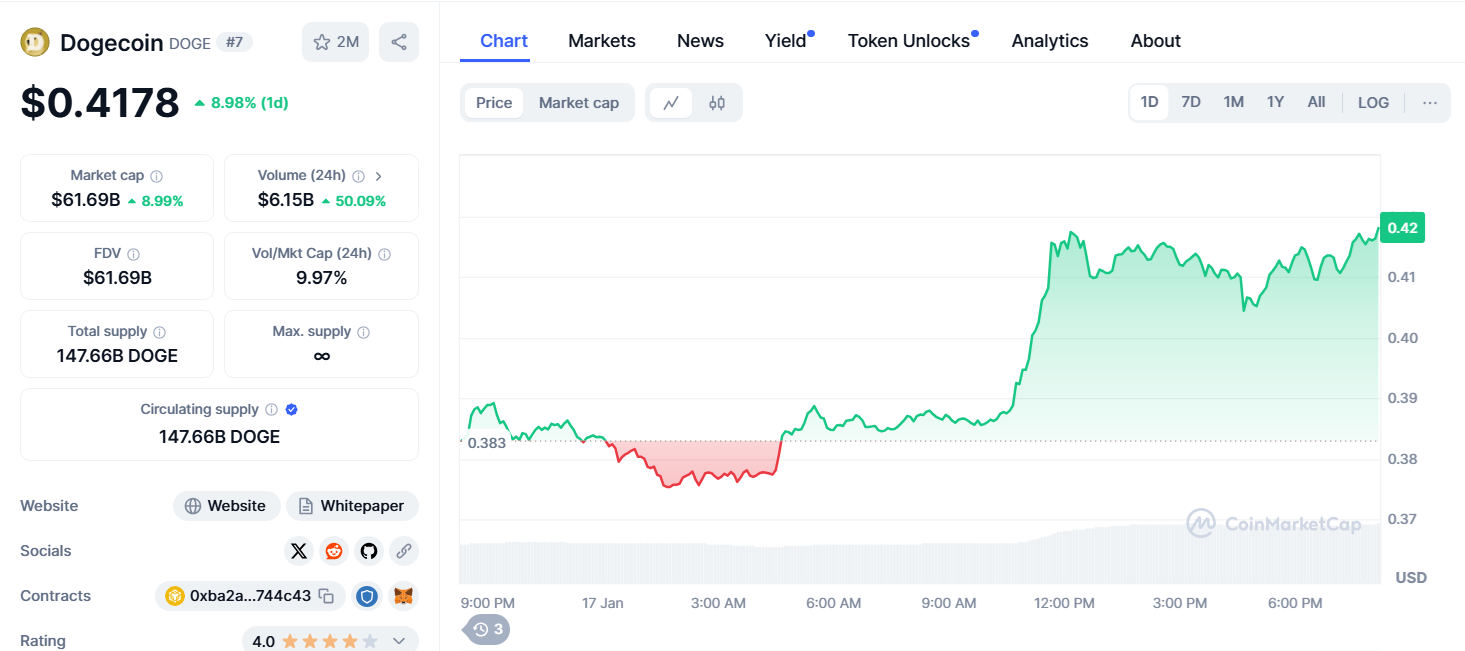
Task: Click market cap value $61.69B
Action: [x=86, y=200]
